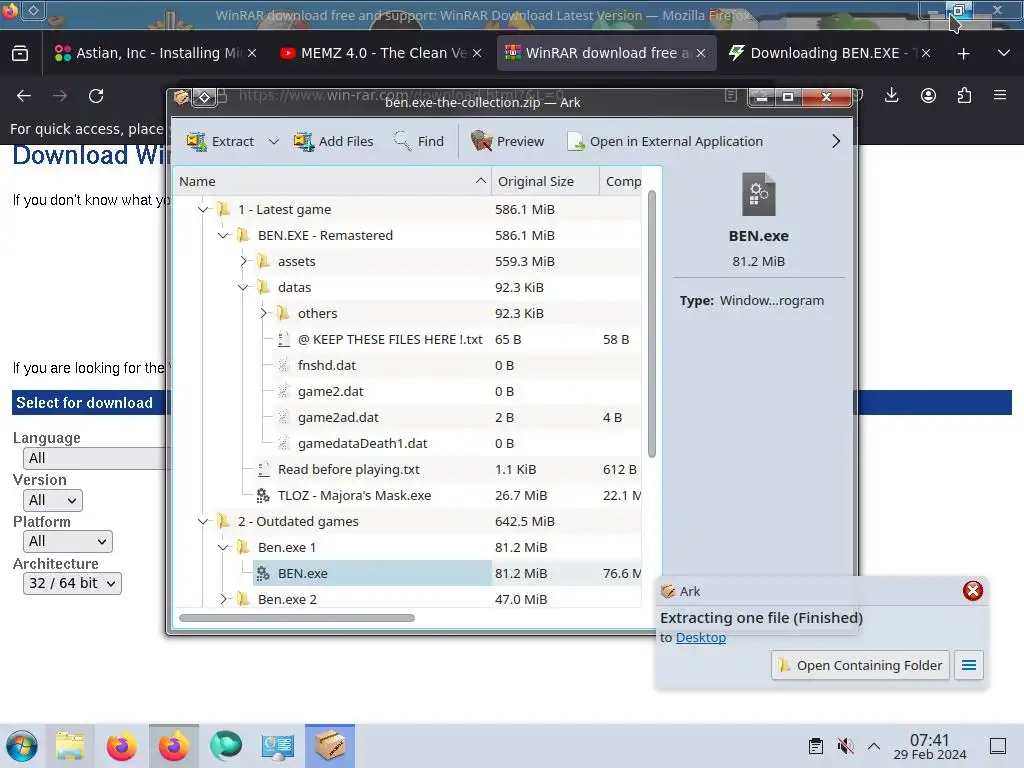Click Open Containing Folder button
This screenshot has height=768, width=1024.
click(860, 665)
